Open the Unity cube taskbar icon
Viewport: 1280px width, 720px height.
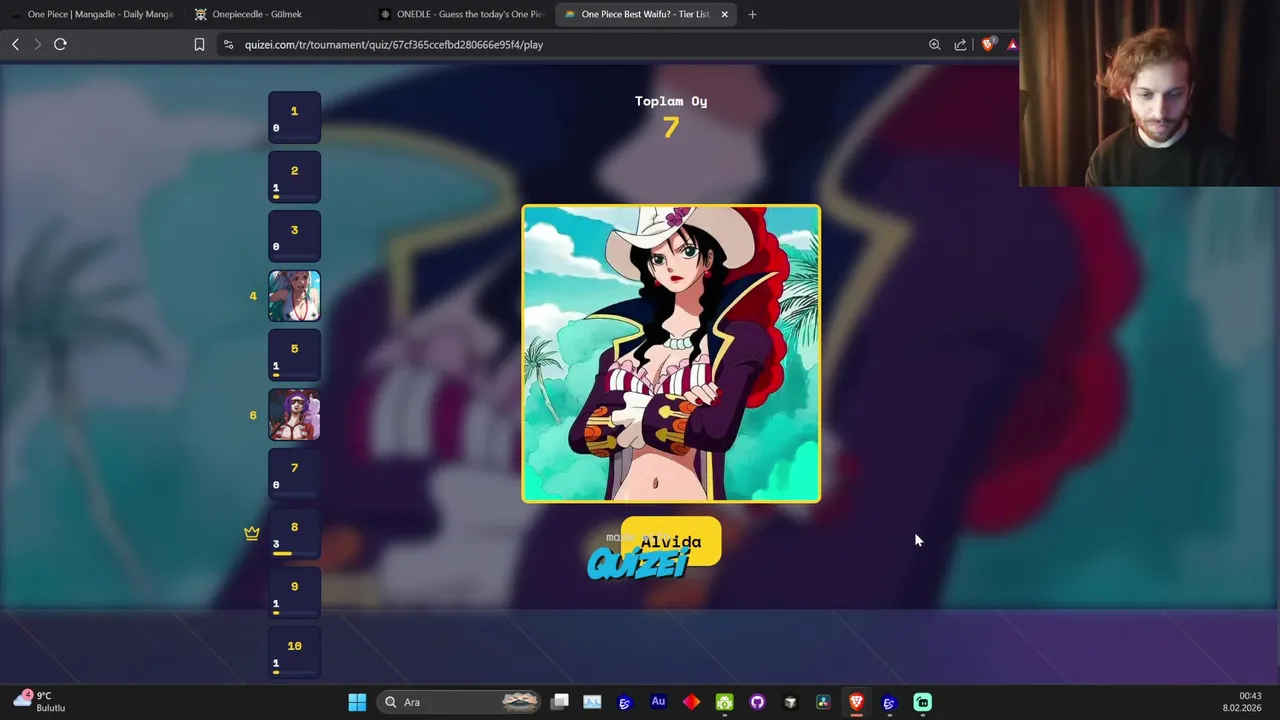tap(790, 702)
